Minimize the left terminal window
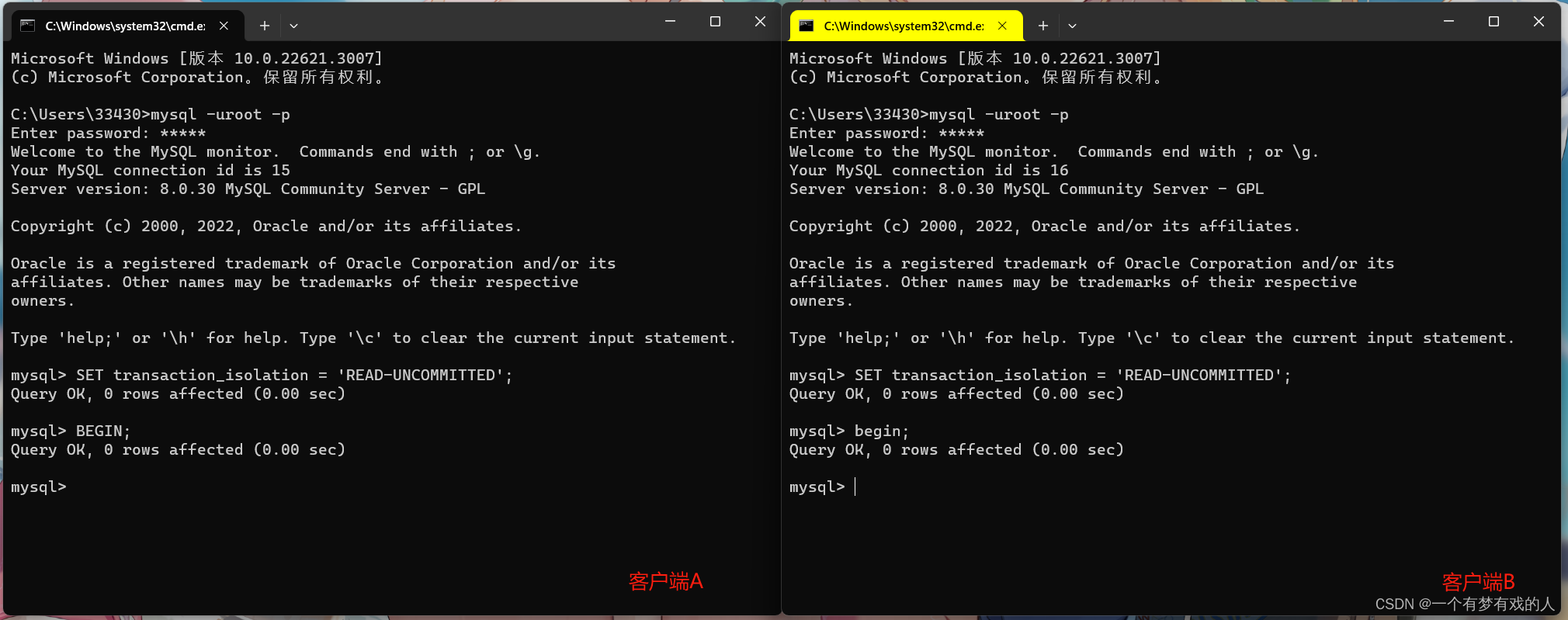This screenshot has width=1568, height=620. pos(671,22)
